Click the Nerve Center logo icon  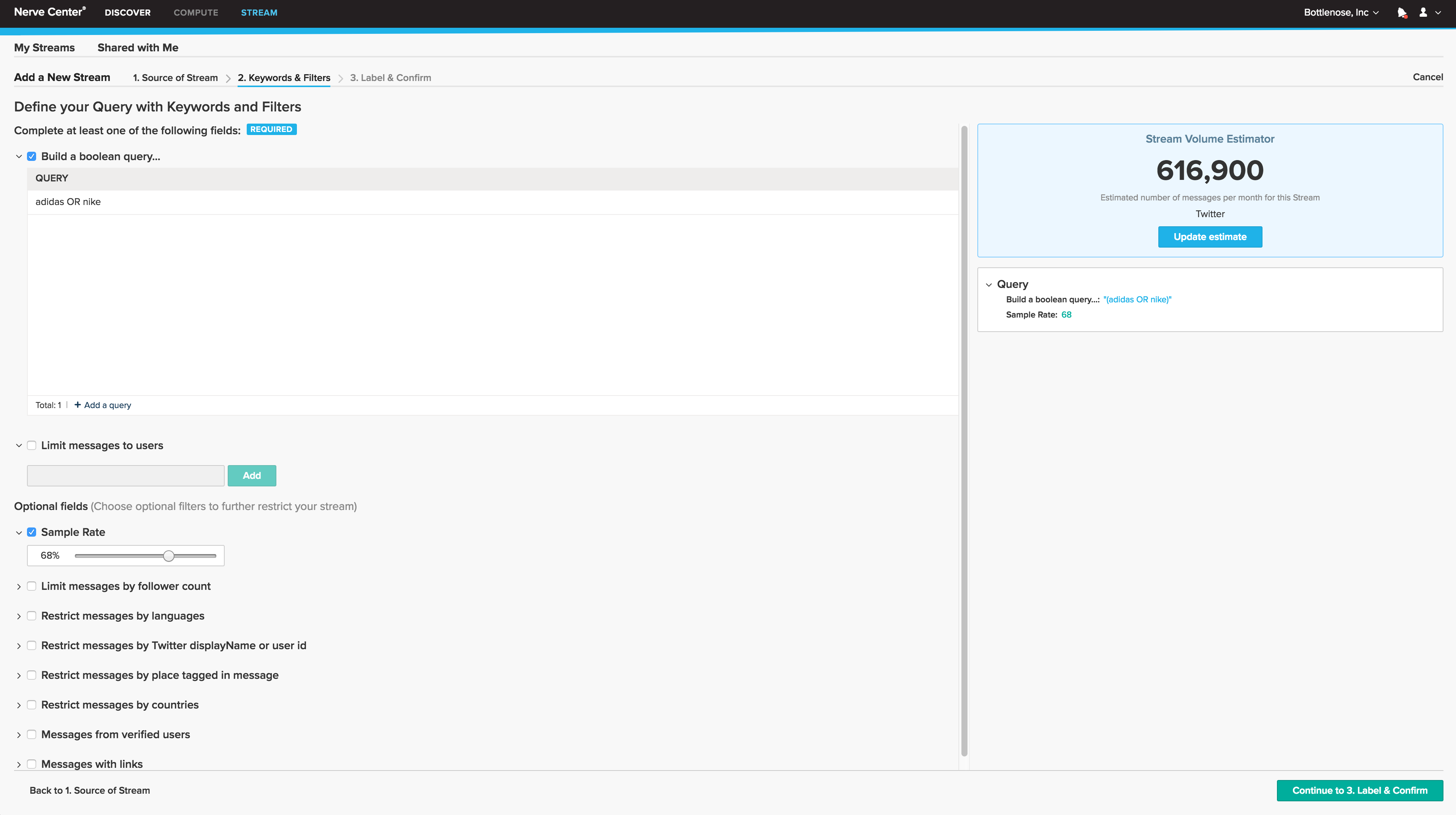[50, 12]
